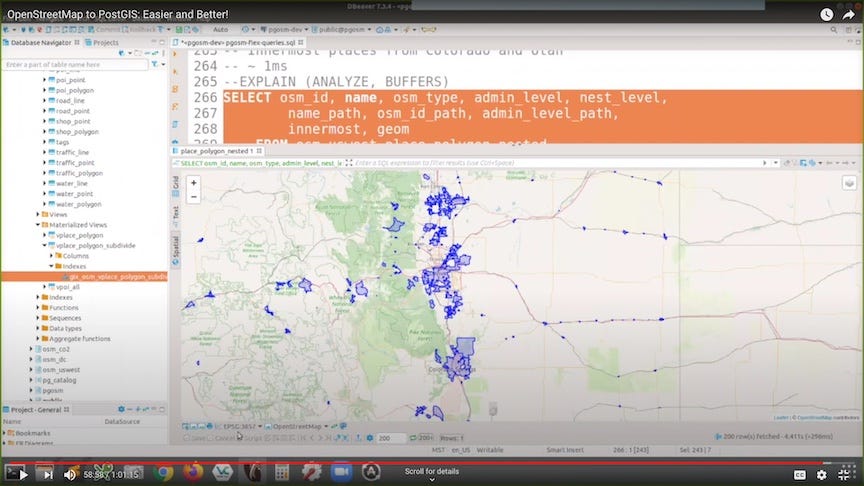Exit full screen mode
The width and height of the screenshot is (864, 486).
(x=844, y=474)
